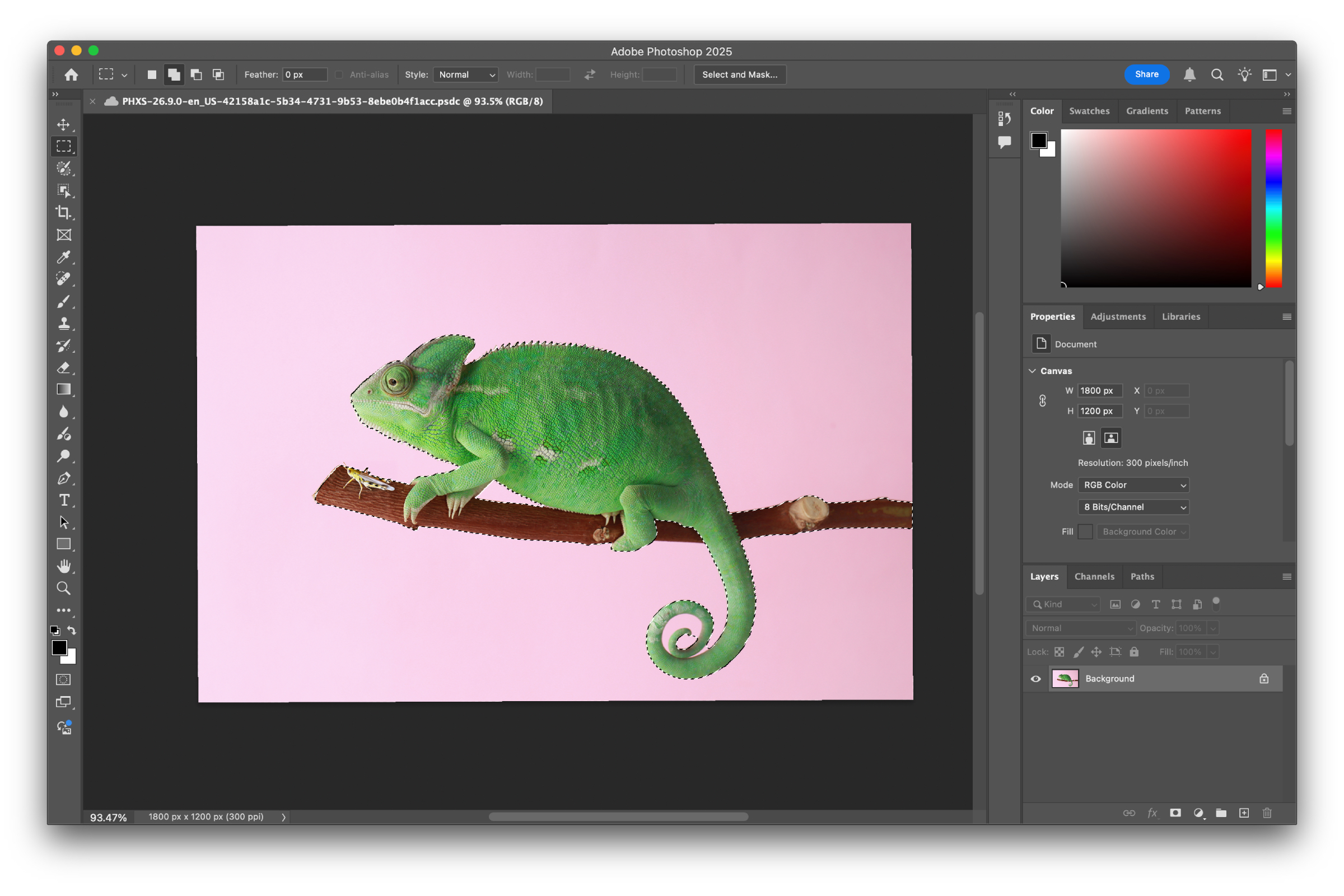This screenshot has height=896, width=1344.
Task: Edit the Feather value field
Action: pos(304,74)
